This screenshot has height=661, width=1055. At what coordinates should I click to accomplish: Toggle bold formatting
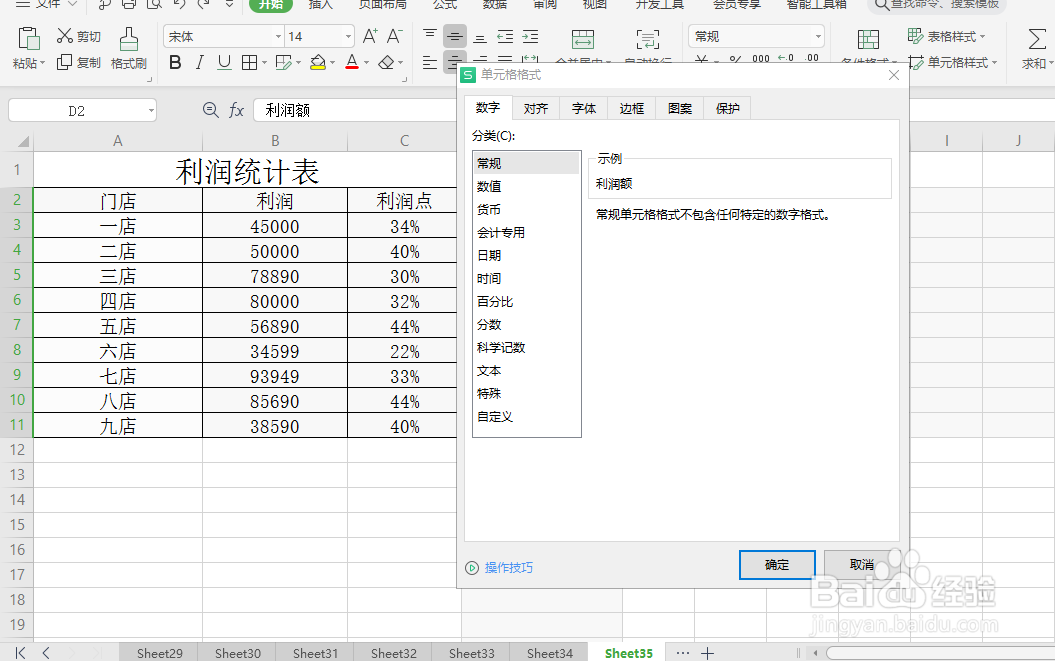(x=174, y=62)
